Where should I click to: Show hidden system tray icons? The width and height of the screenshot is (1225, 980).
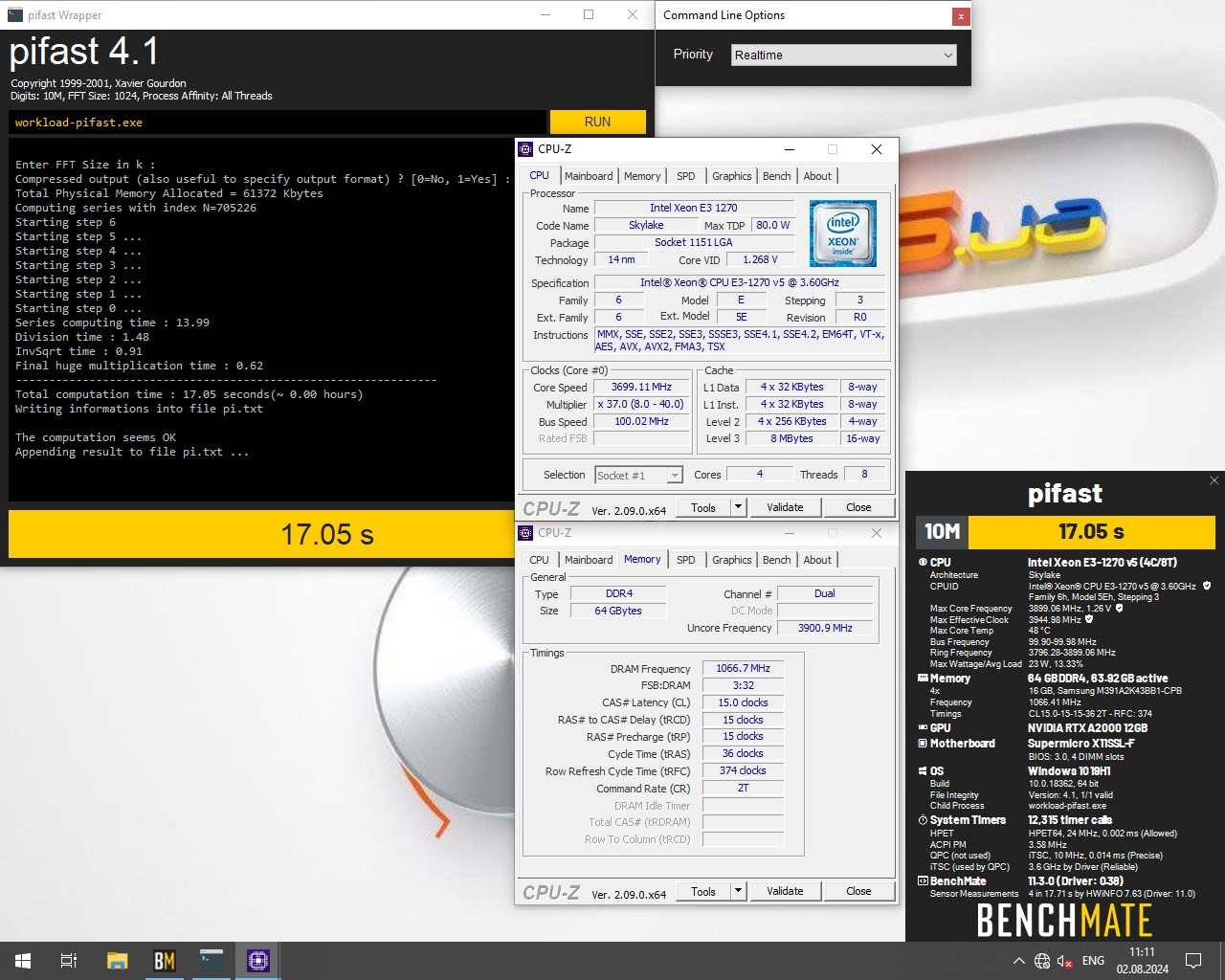point(1018,961)
